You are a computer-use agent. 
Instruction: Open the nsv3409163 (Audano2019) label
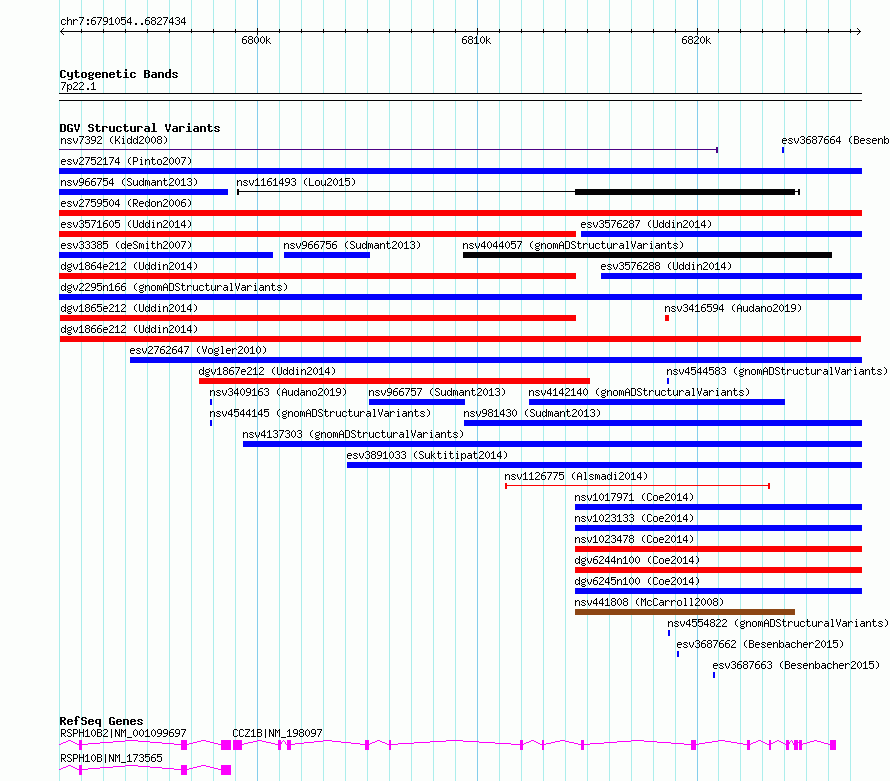278,392
